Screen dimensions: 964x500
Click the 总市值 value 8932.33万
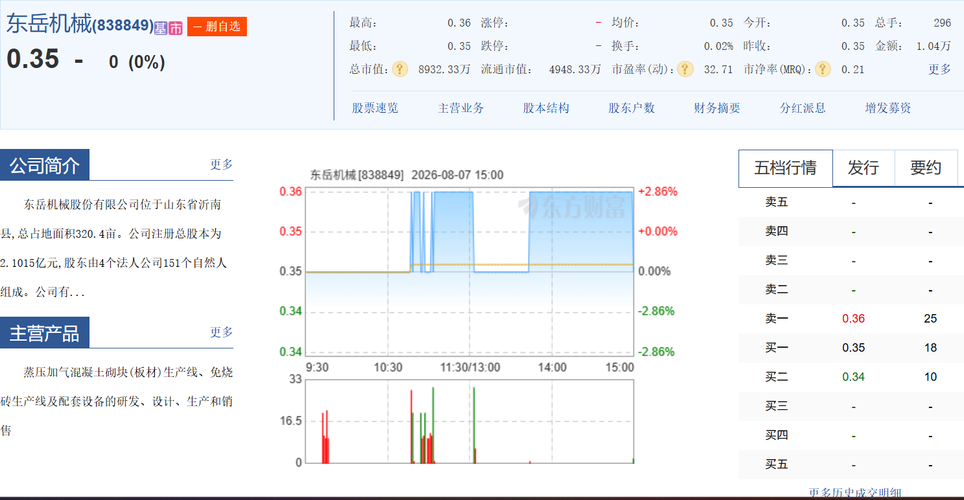click(444, 69)
